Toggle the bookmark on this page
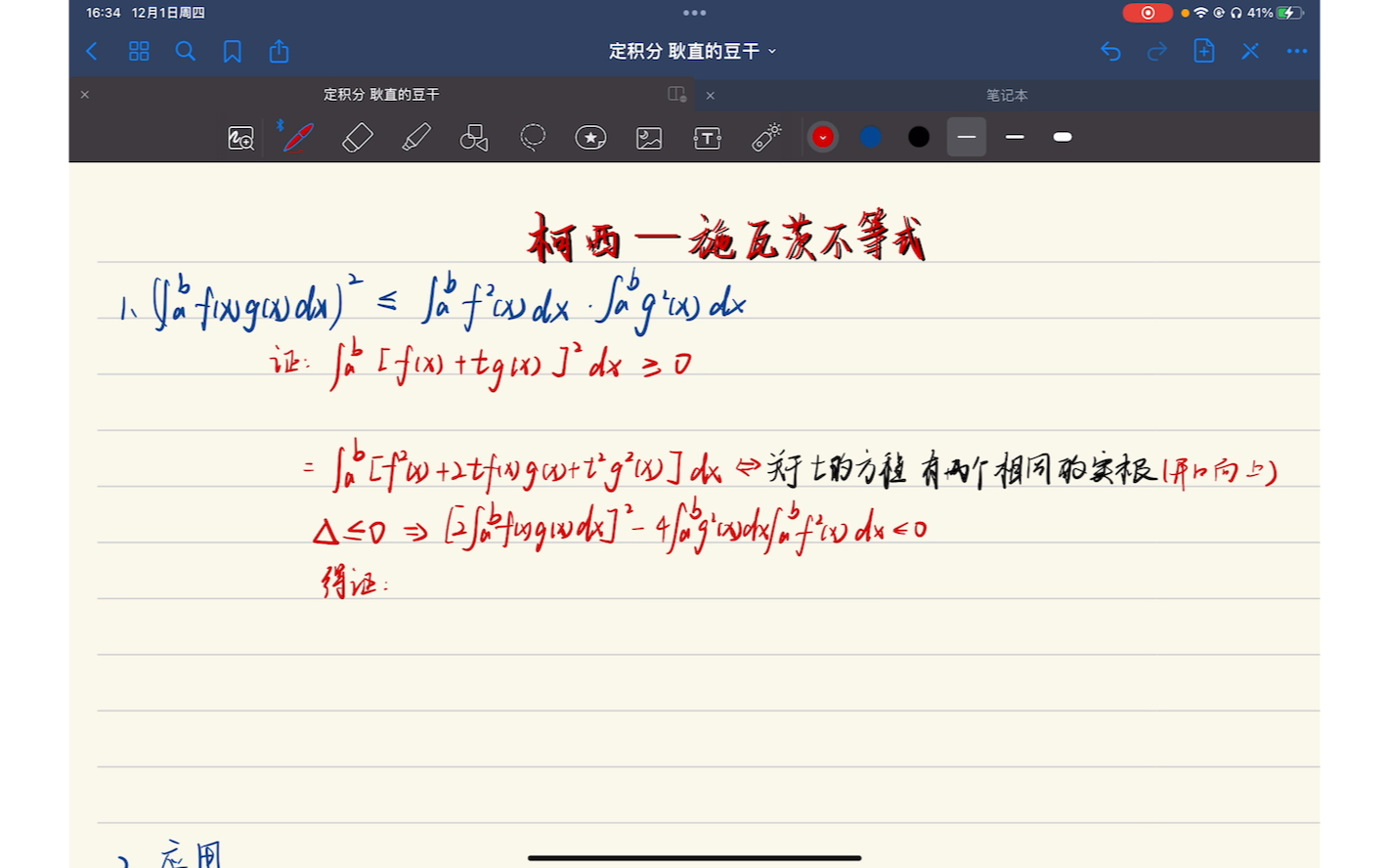Viewport: 1389px width, 868px height. click(x=232, y=51)
